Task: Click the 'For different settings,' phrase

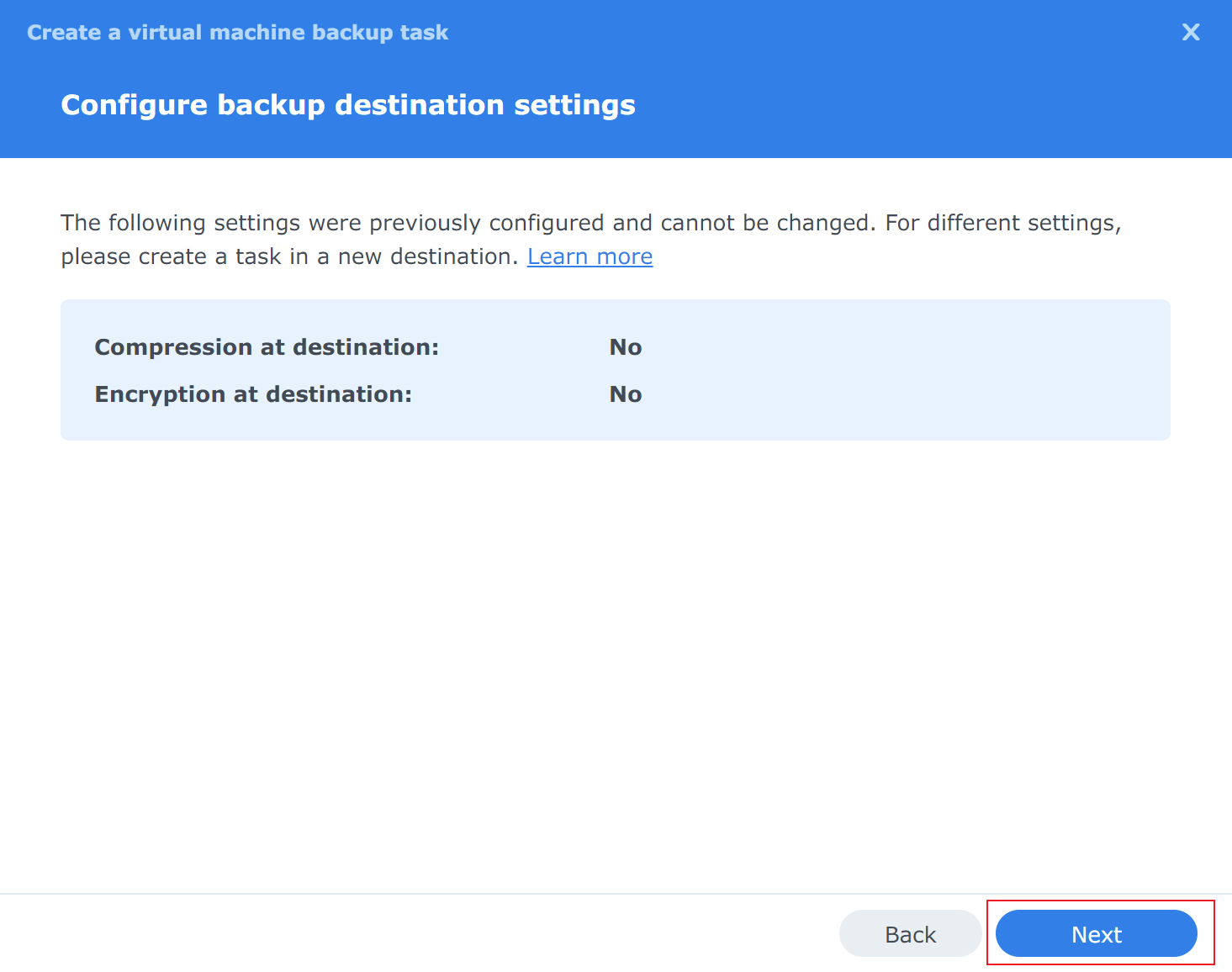Action: tap(1002, 223)
